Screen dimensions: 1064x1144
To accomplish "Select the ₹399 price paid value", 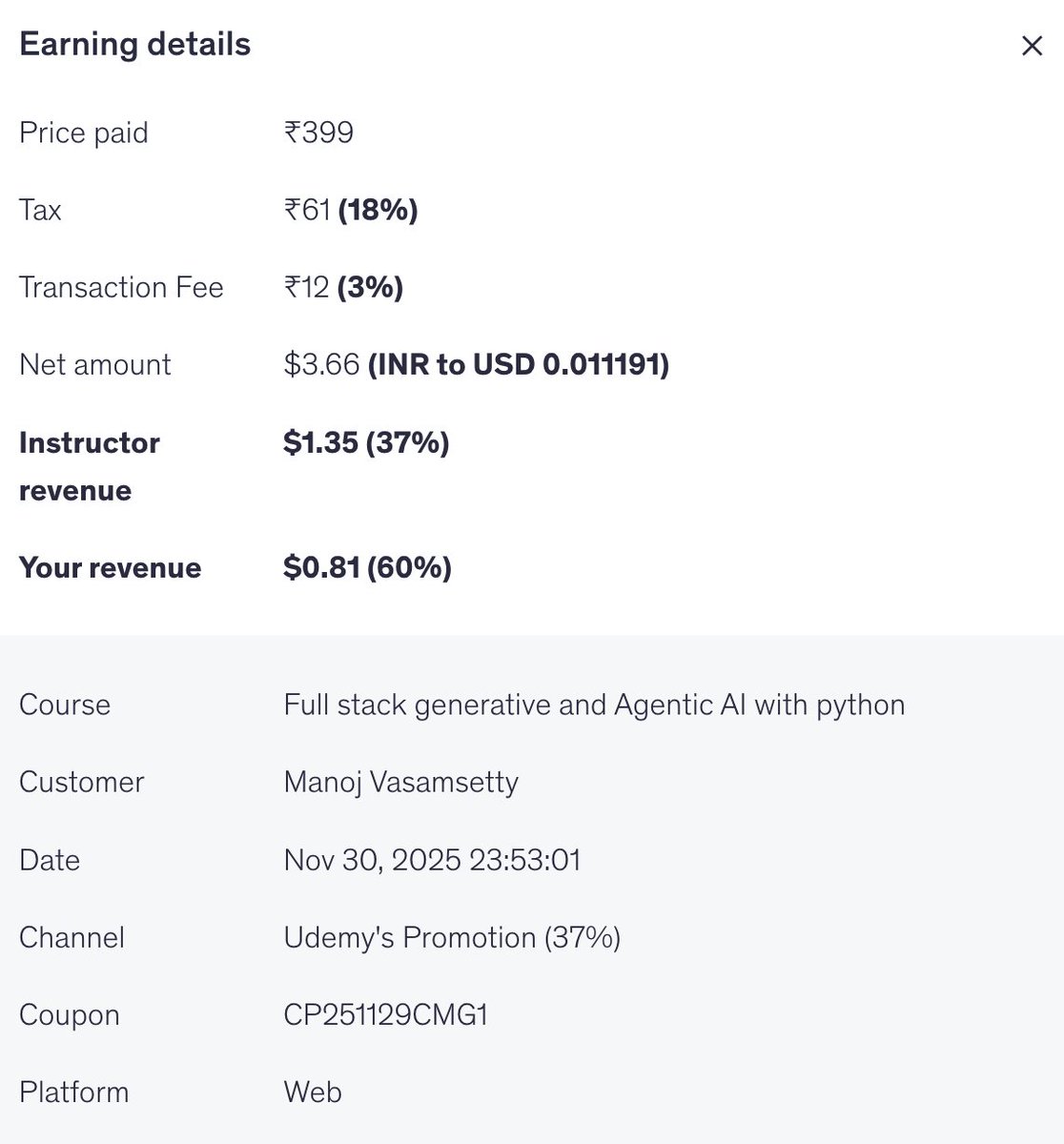I will click(x=318, y=133).
